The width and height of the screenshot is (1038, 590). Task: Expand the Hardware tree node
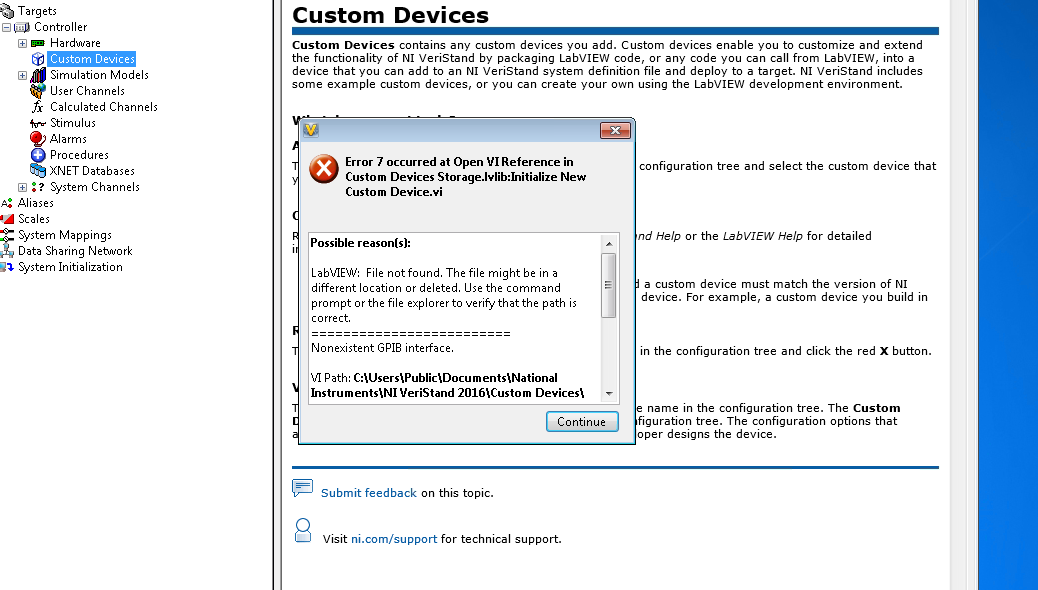22,43
